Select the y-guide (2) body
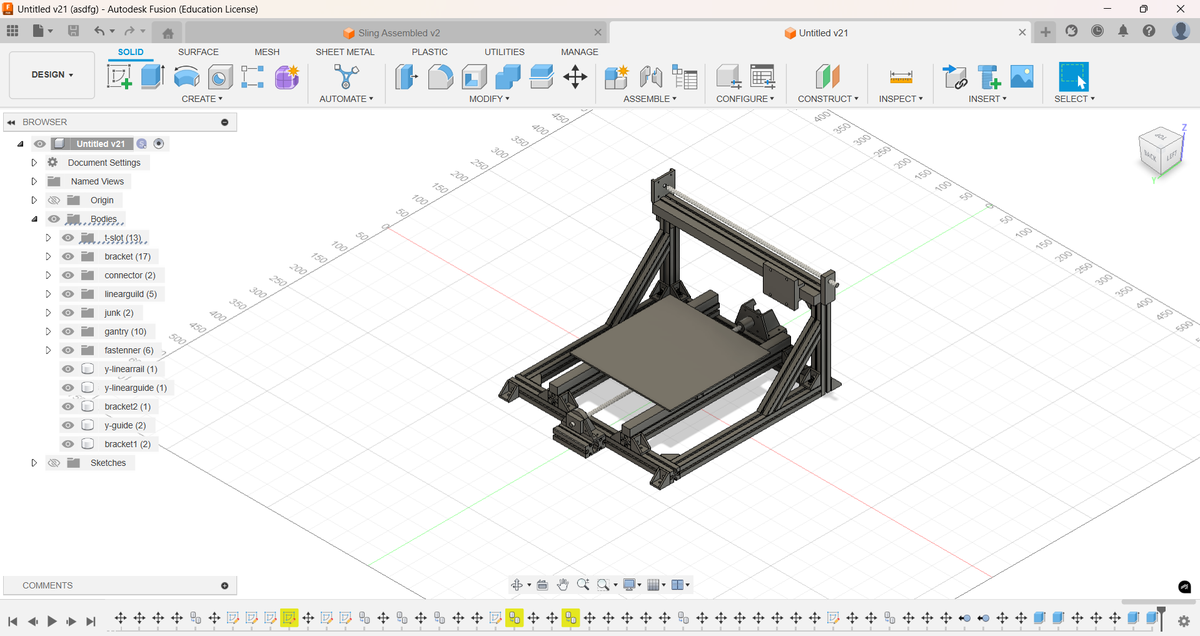 coord(125,425)
